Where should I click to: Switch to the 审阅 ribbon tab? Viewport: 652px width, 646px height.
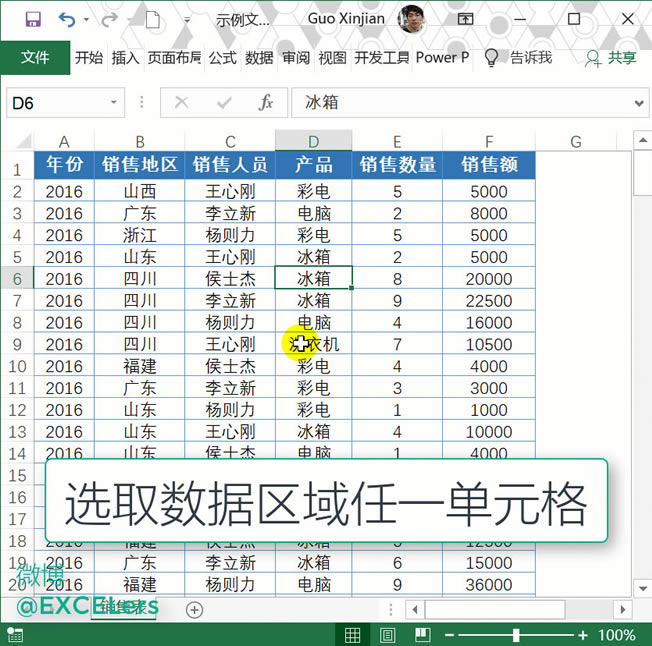click(x=296, y=57)
